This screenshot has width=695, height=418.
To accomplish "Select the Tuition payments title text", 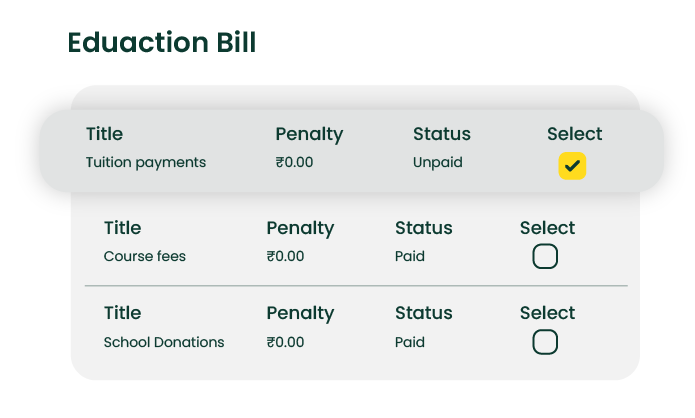I will [x=146, y=162].
